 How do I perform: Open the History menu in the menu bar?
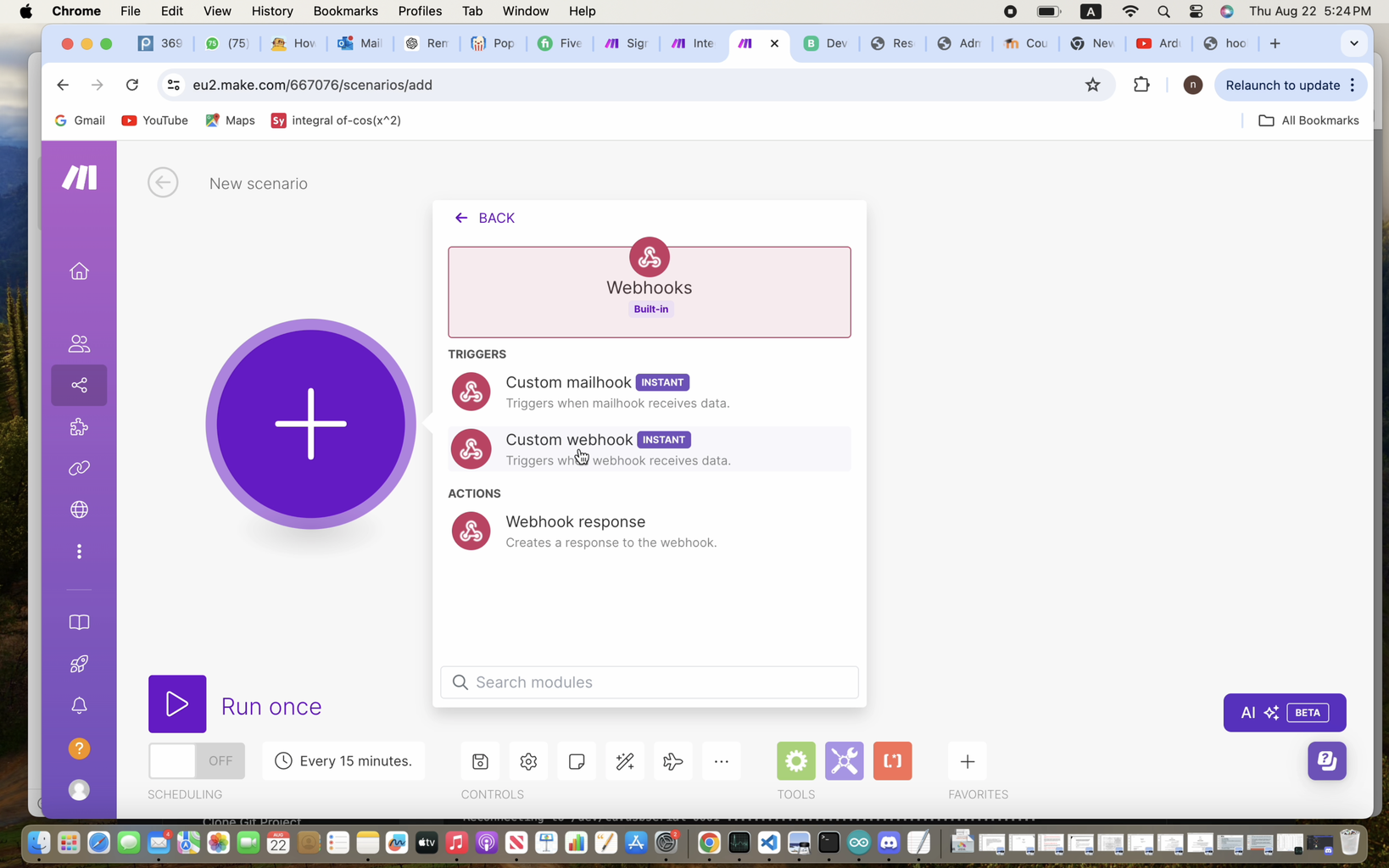pyautogui.click(x=272, y=11)
